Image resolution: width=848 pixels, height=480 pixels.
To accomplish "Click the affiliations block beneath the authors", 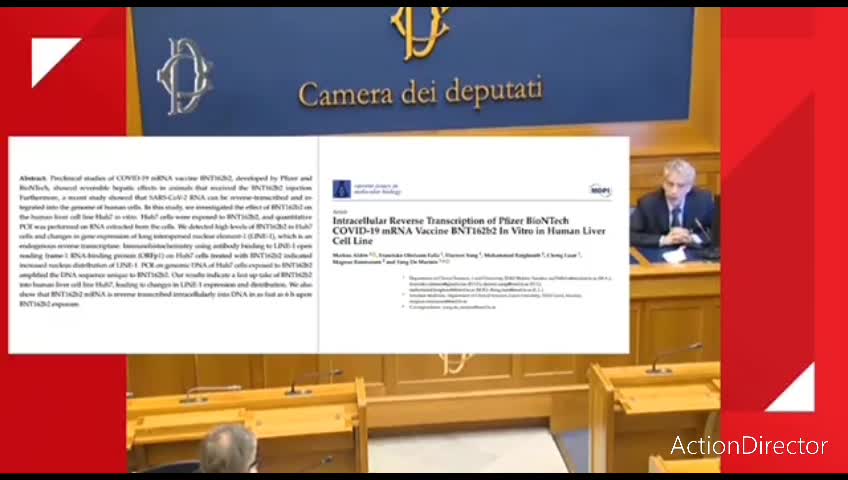I will 507,292.
